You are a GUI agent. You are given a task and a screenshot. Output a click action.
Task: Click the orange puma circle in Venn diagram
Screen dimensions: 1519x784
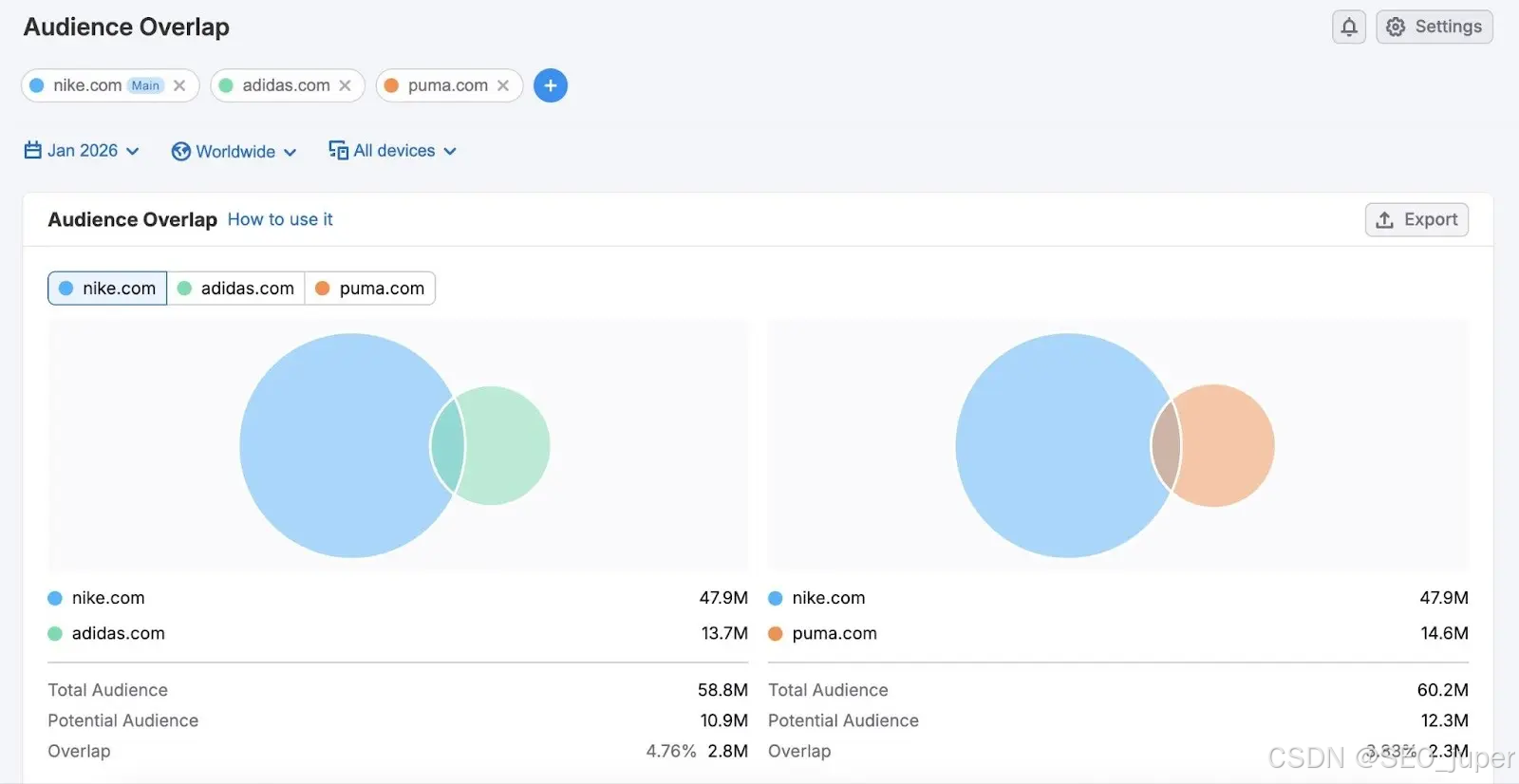pyautogui.click(x=1227, y=445)
